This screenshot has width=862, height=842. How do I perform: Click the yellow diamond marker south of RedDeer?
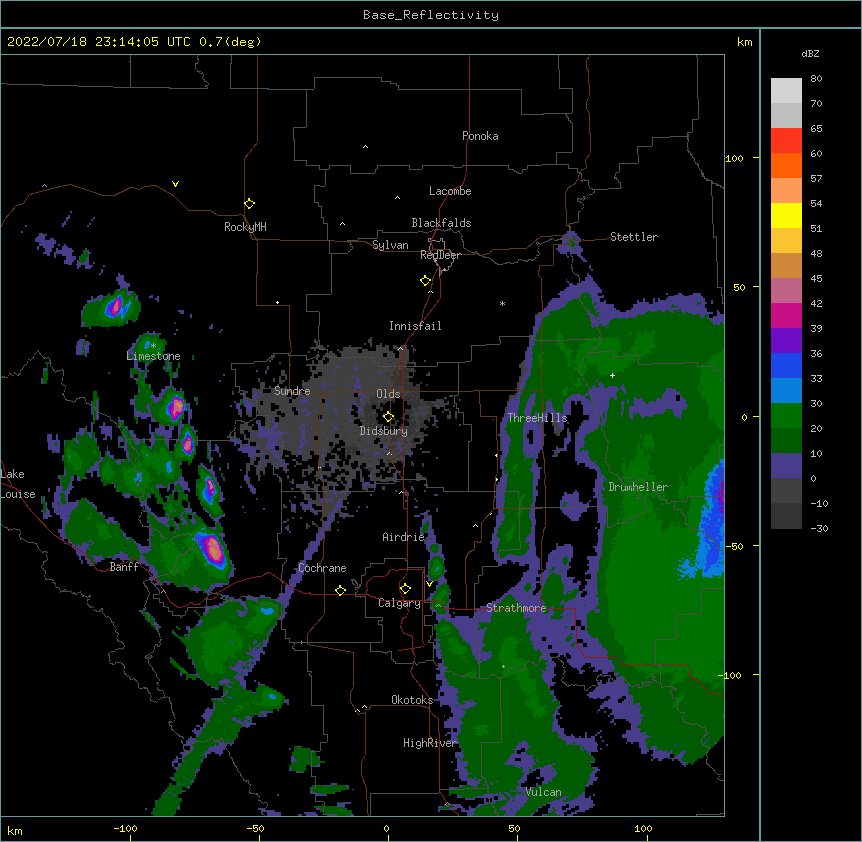pos(425,281)
